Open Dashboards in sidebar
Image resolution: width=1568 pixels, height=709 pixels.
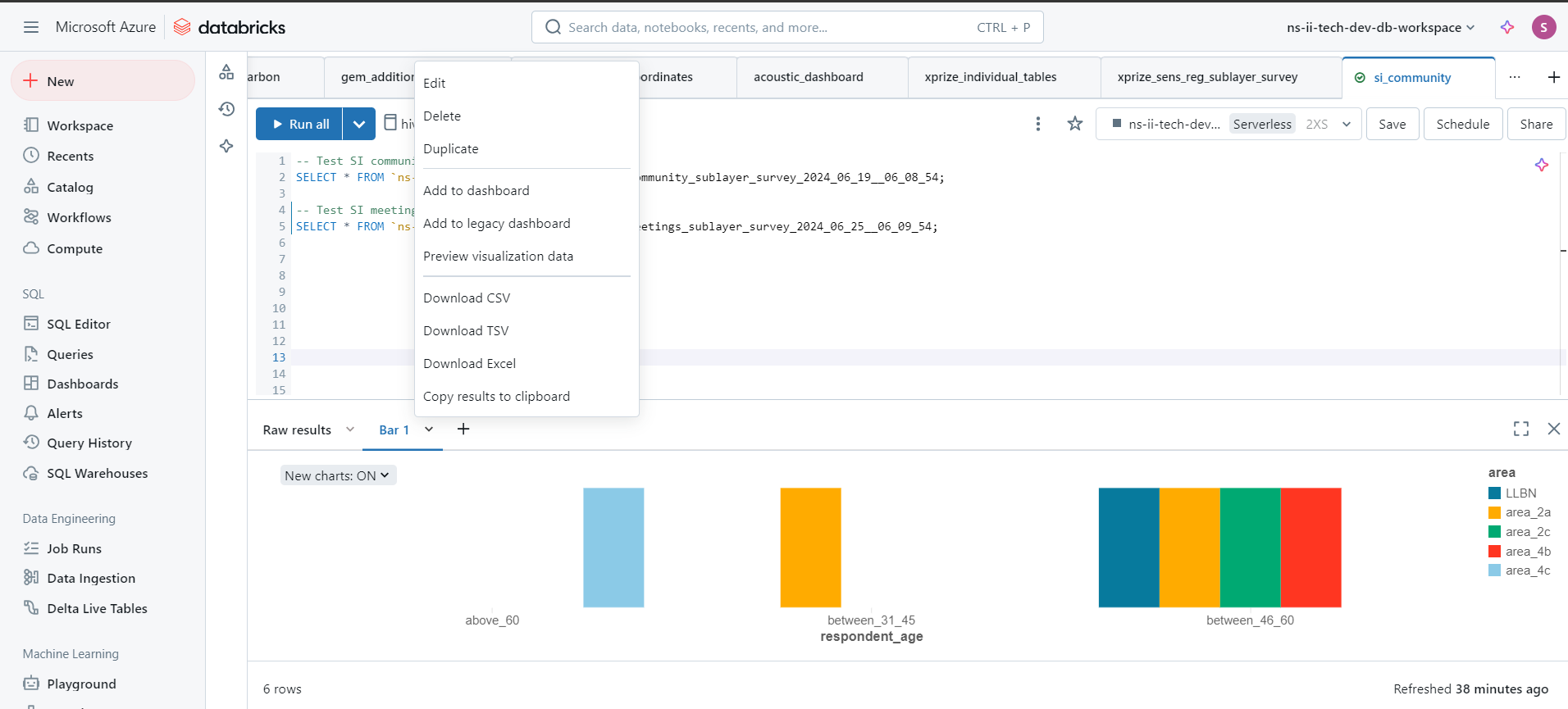click(83, 384)
